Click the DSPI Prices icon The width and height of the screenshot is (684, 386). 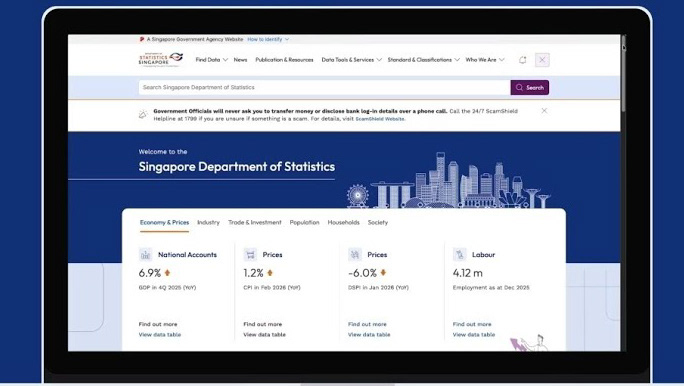[x=355, y=254]
